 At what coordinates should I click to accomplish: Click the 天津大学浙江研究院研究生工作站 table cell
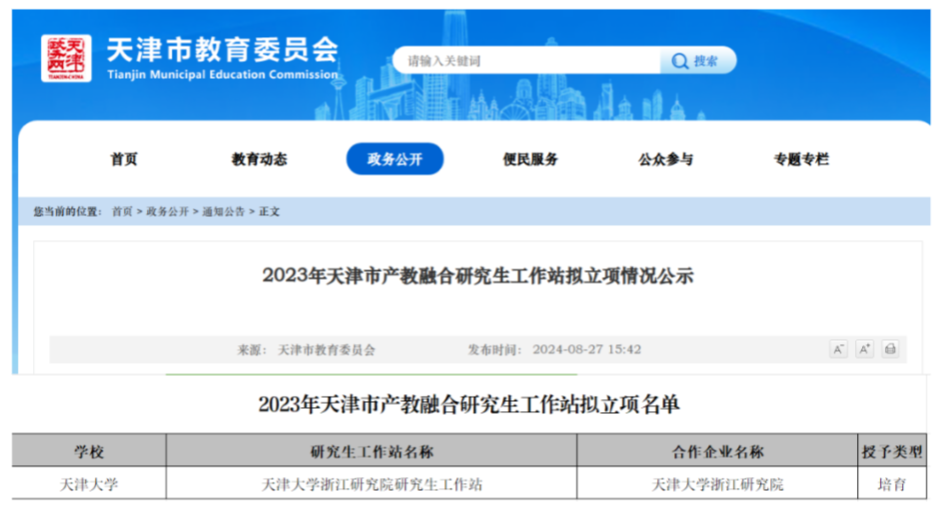(372, 484)
